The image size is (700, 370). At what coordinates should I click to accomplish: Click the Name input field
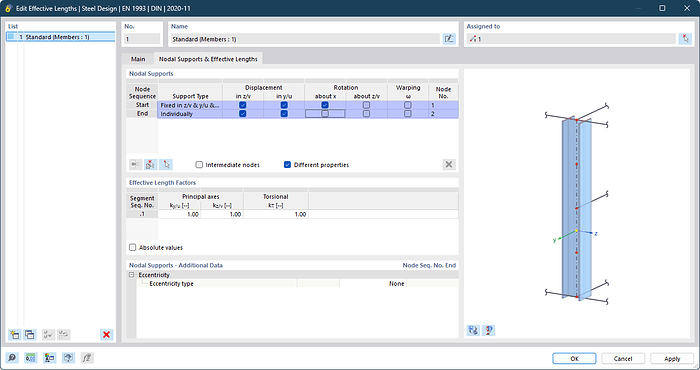point(305,39)
